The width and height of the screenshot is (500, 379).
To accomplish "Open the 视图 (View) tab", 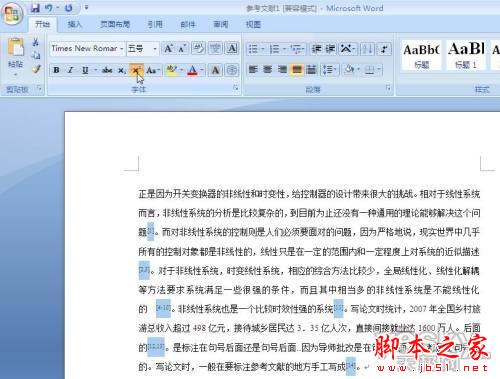I will click(x=253, y=24).
